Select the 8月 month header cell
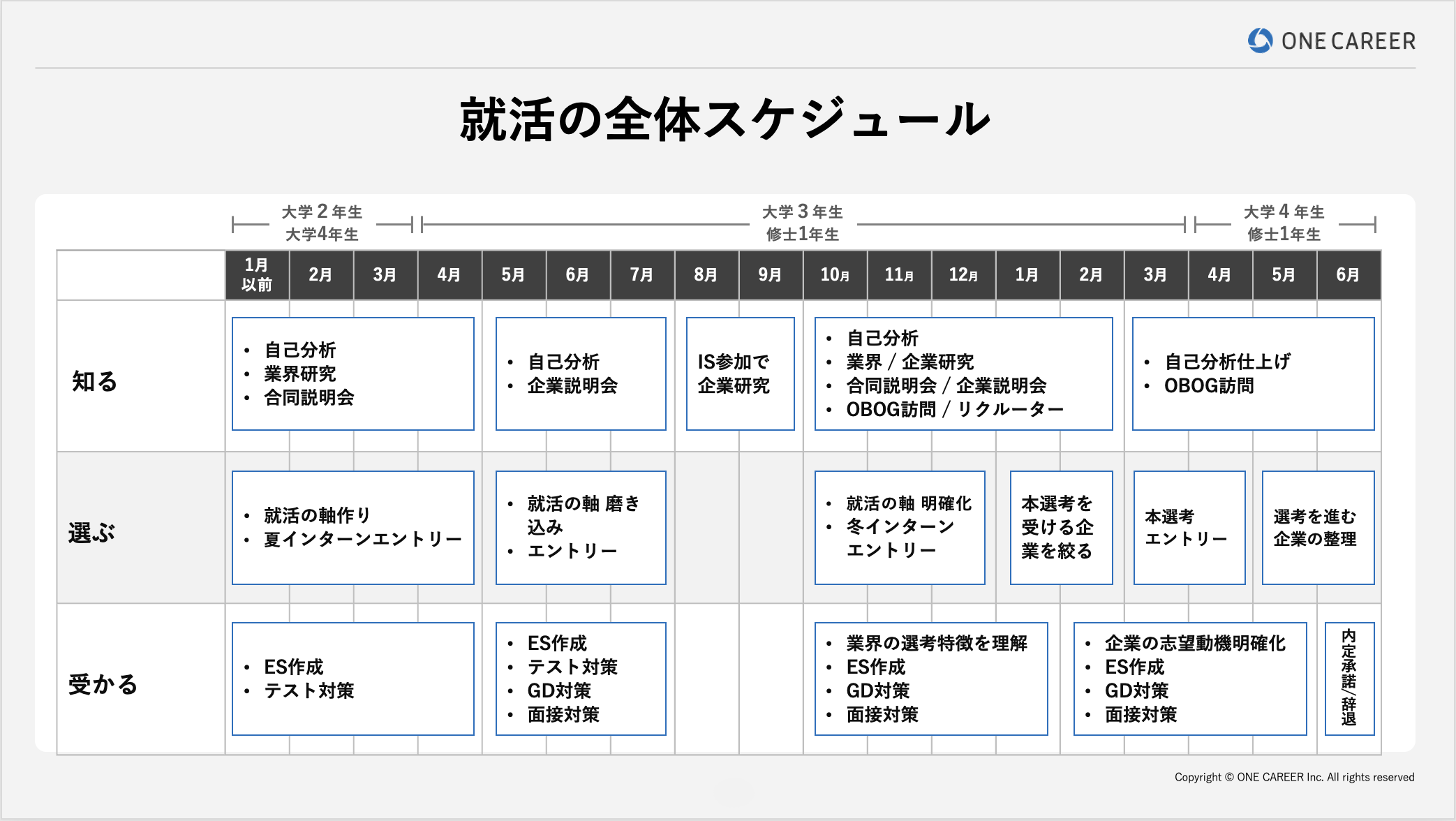The width and height of the screenshot is (1456, 821). [706, 274]
